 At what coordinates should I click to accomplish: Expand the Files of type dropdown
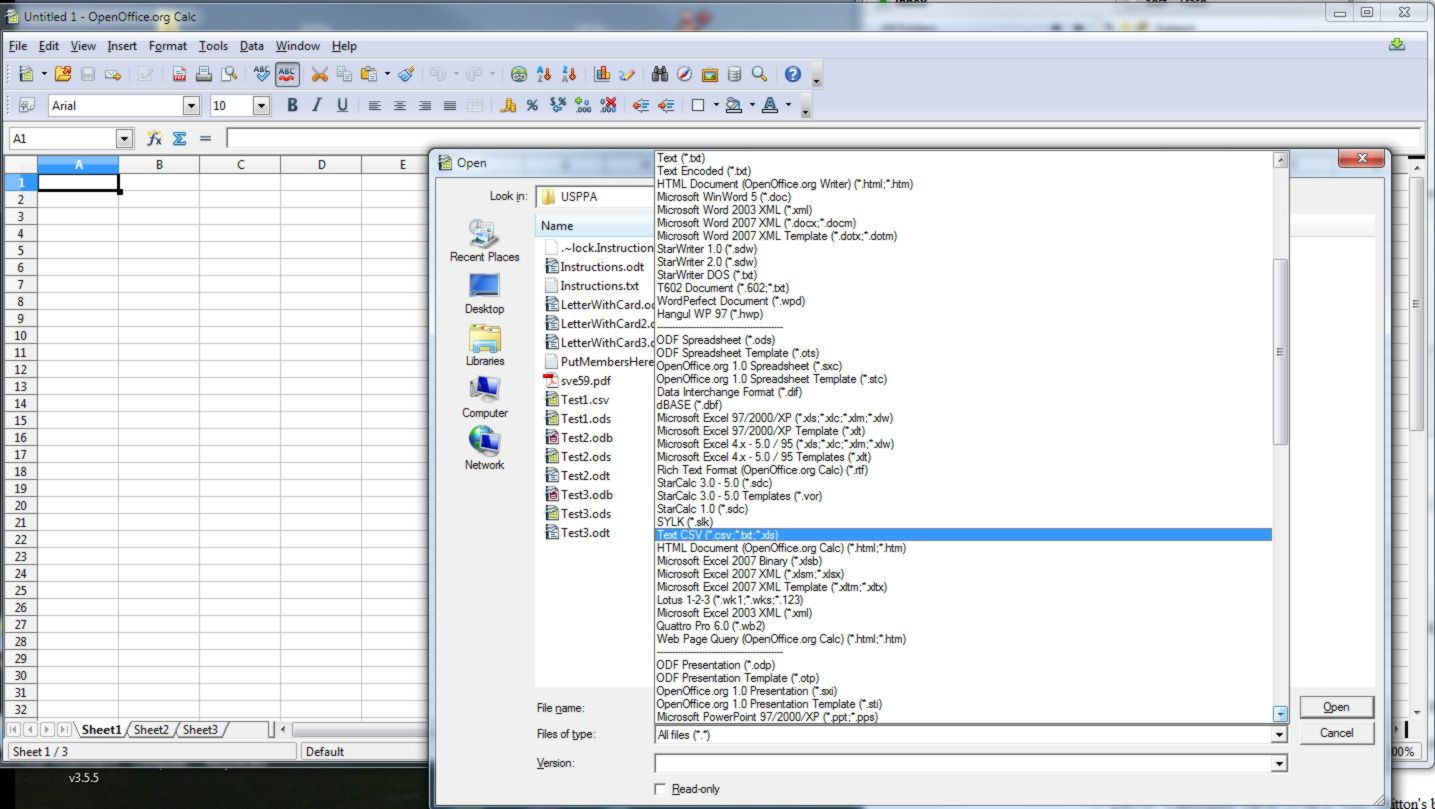1278,735
